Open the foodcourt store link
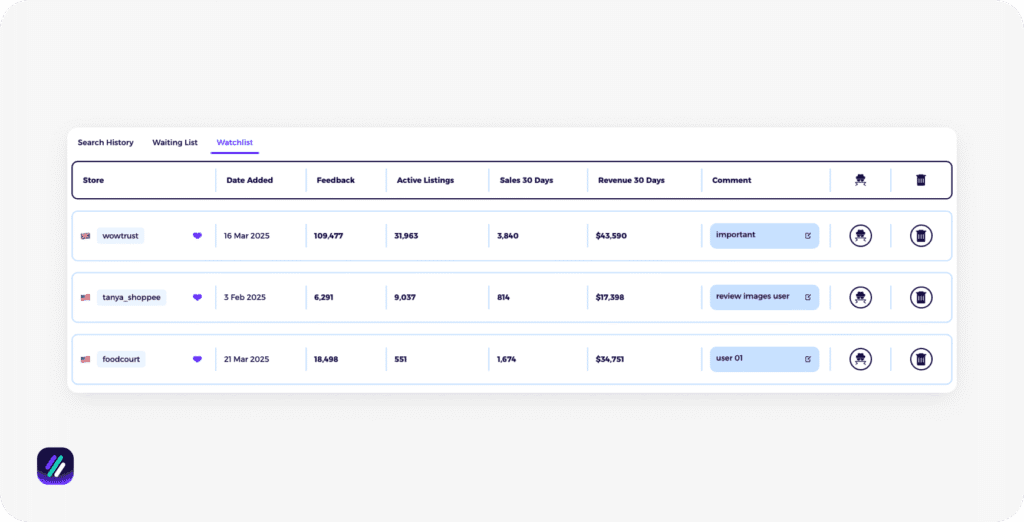 click(121, 359)
